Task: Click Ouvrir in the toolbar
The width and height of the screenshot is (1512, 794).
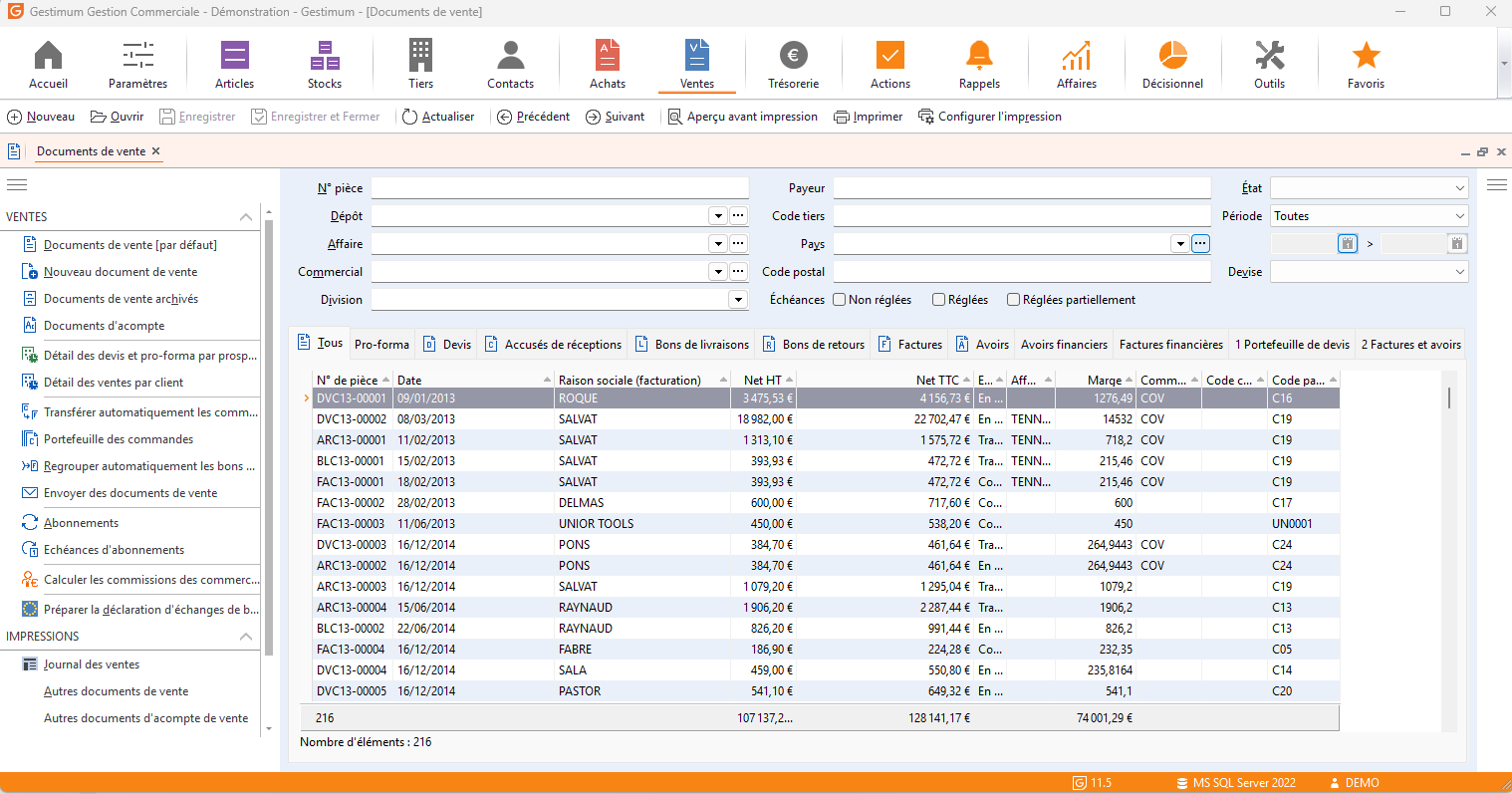Action: coord(118,117)
